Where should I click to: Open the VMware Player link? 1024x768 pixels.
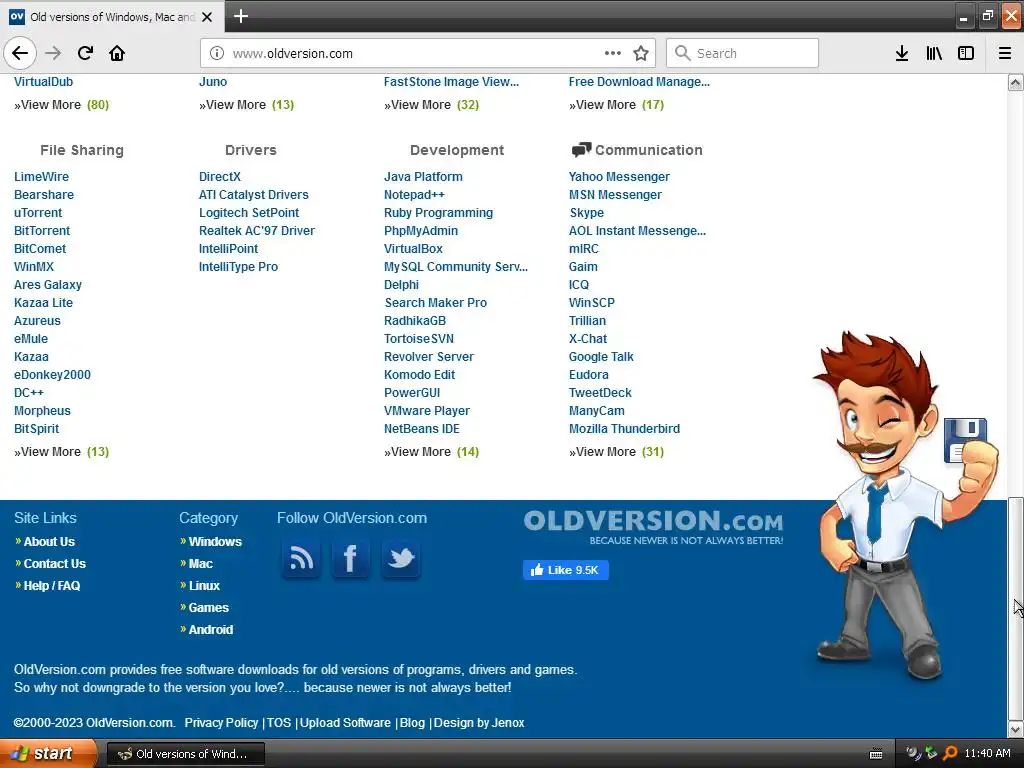coord(427,411)
